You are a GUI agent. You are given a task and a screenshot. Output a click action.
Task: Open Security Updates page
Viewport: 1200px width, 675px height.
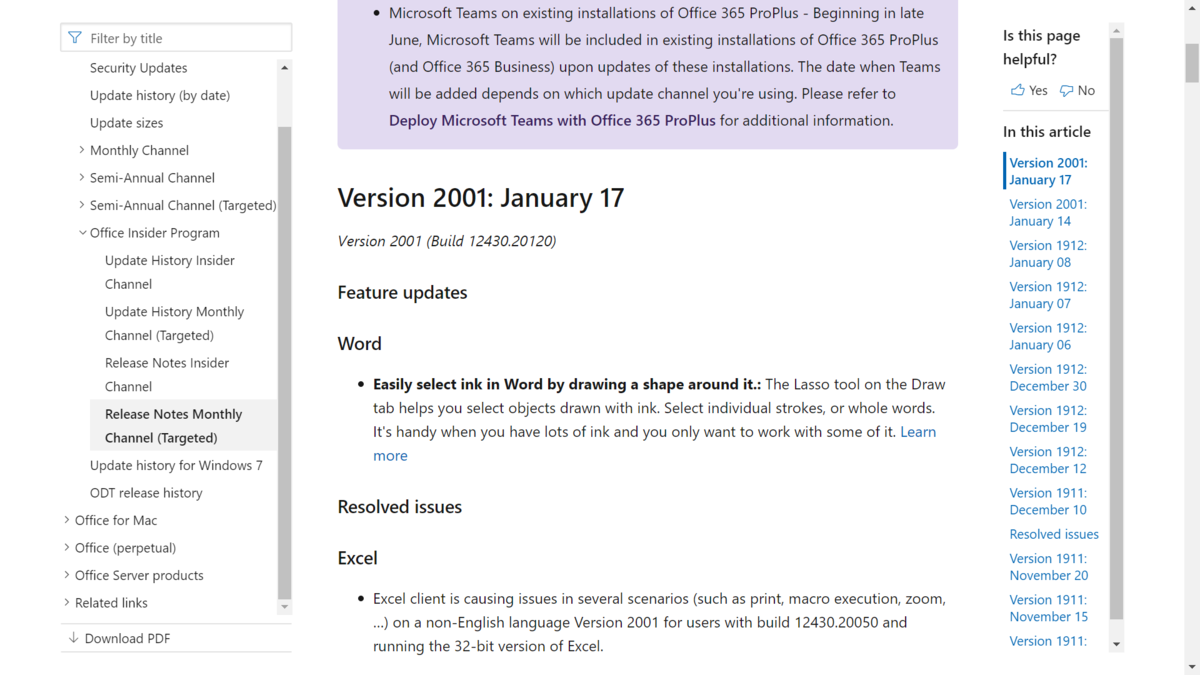point(138,68)
